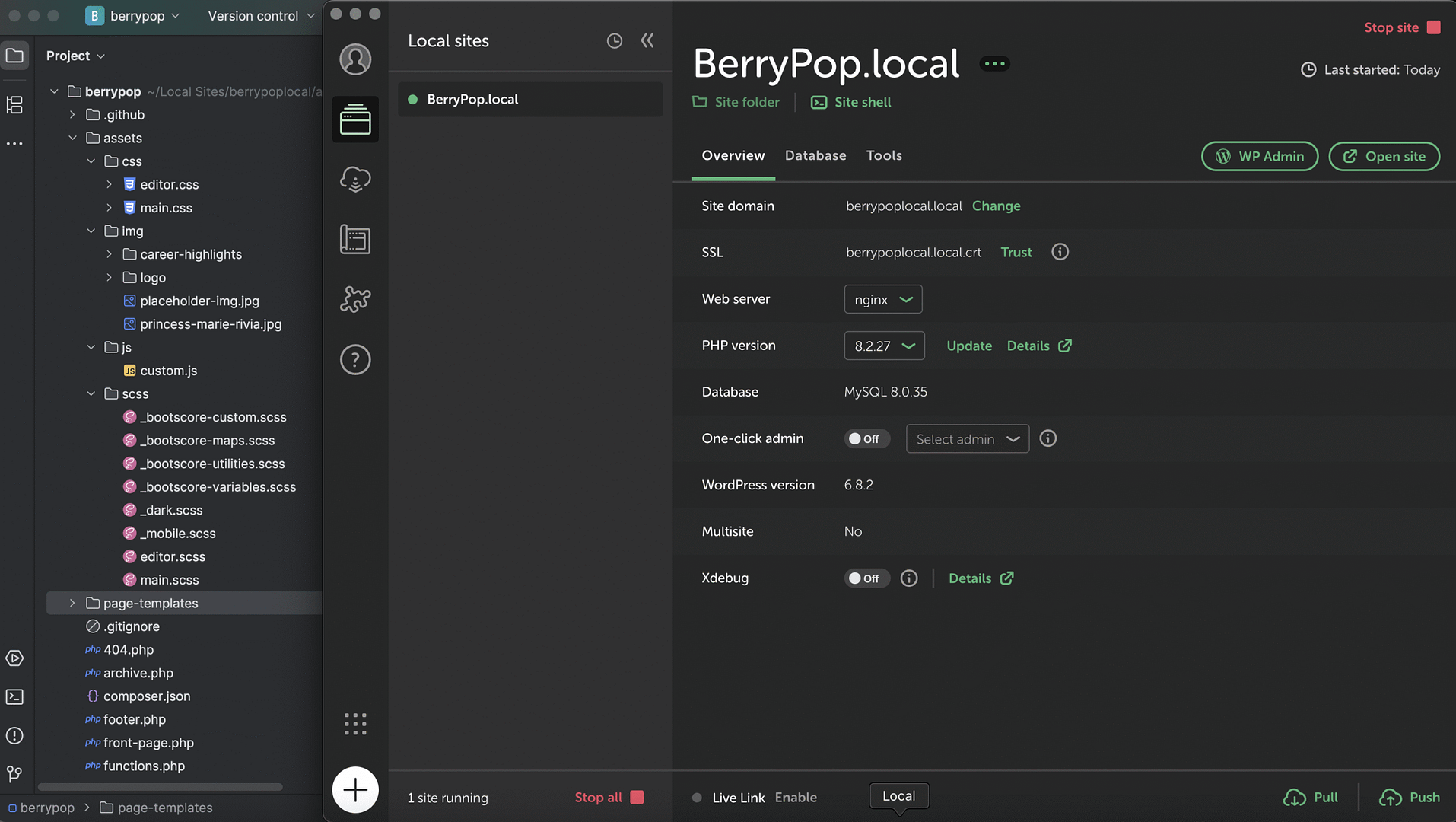This screenshot has height=822, width=1456.
Task: Switch to the Database tab
Action: click(815, 155)
